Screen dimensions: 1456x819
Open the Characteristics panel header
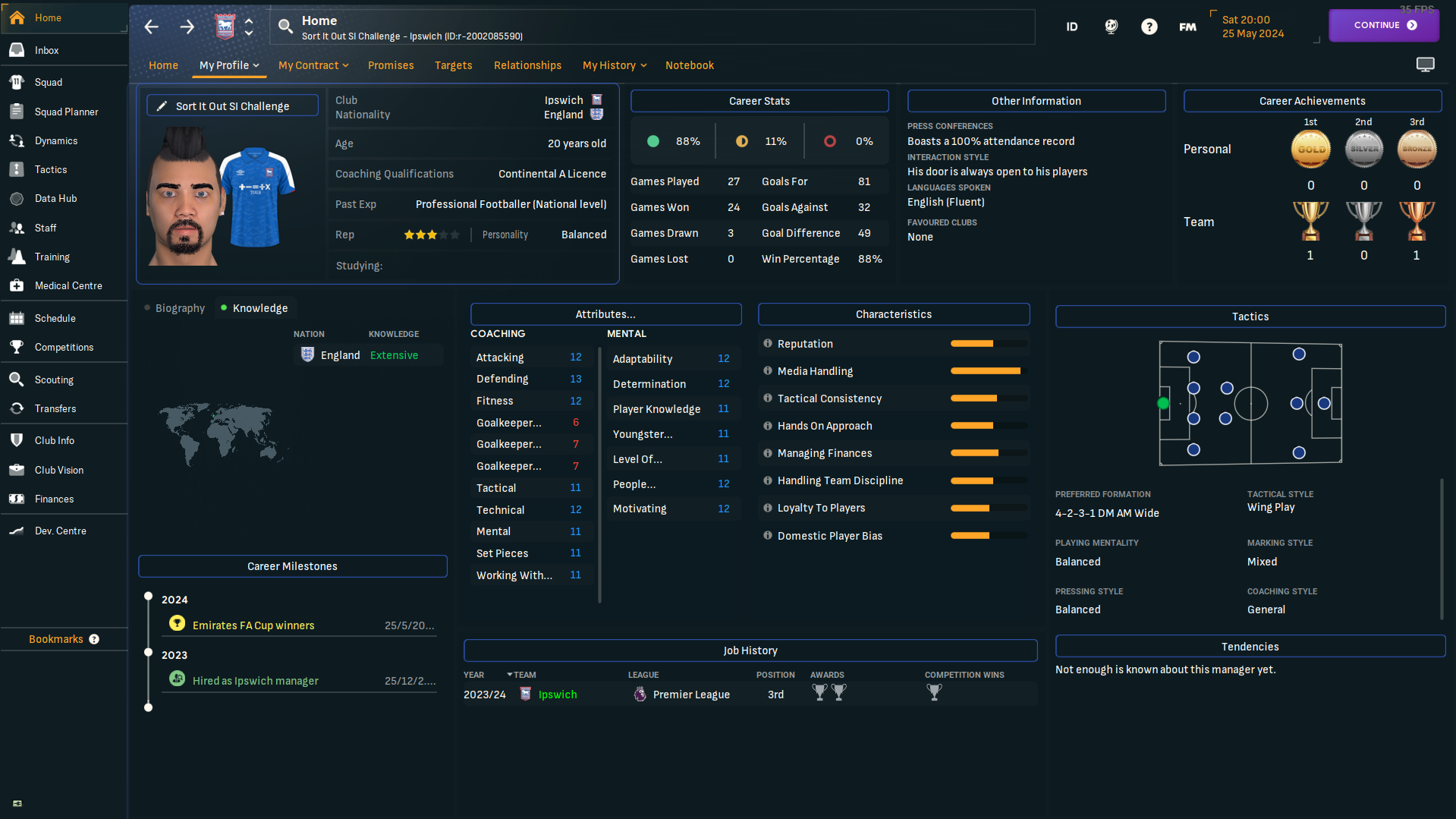pos(894,314)
